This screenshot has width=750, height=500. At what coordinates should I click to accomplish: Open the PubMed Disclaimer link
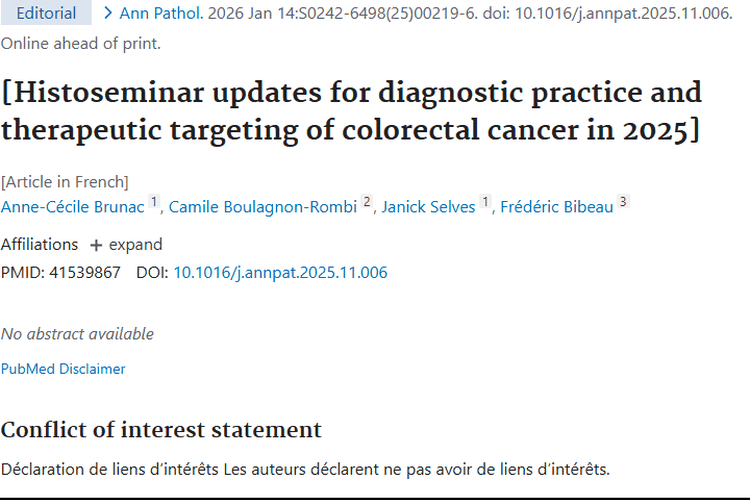(x=63, y=369)
